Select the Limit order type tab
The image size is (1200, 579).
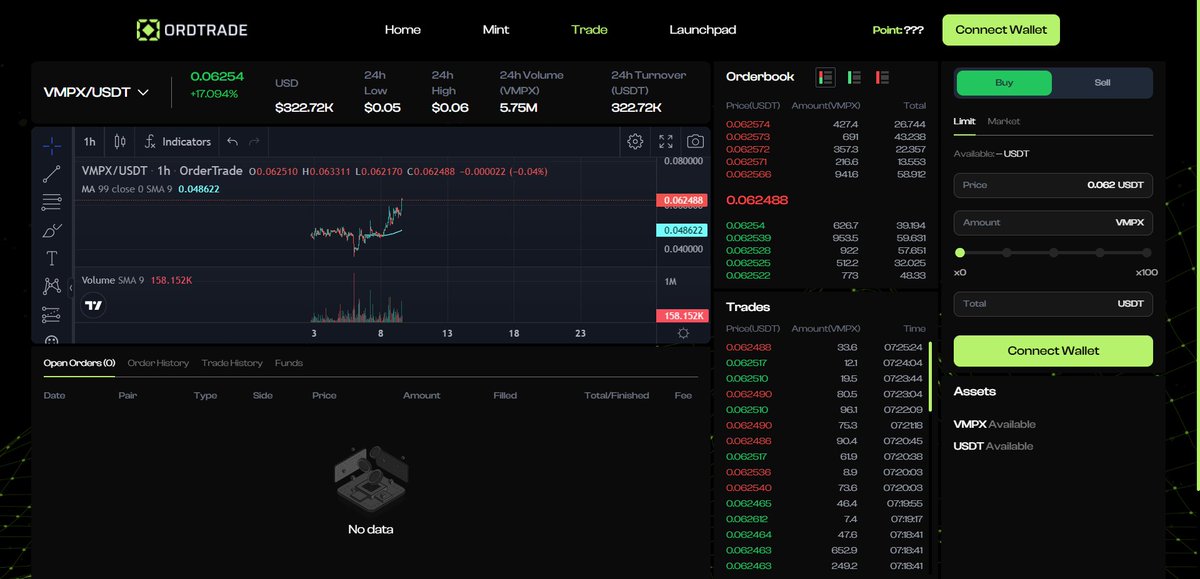[964, 121]
